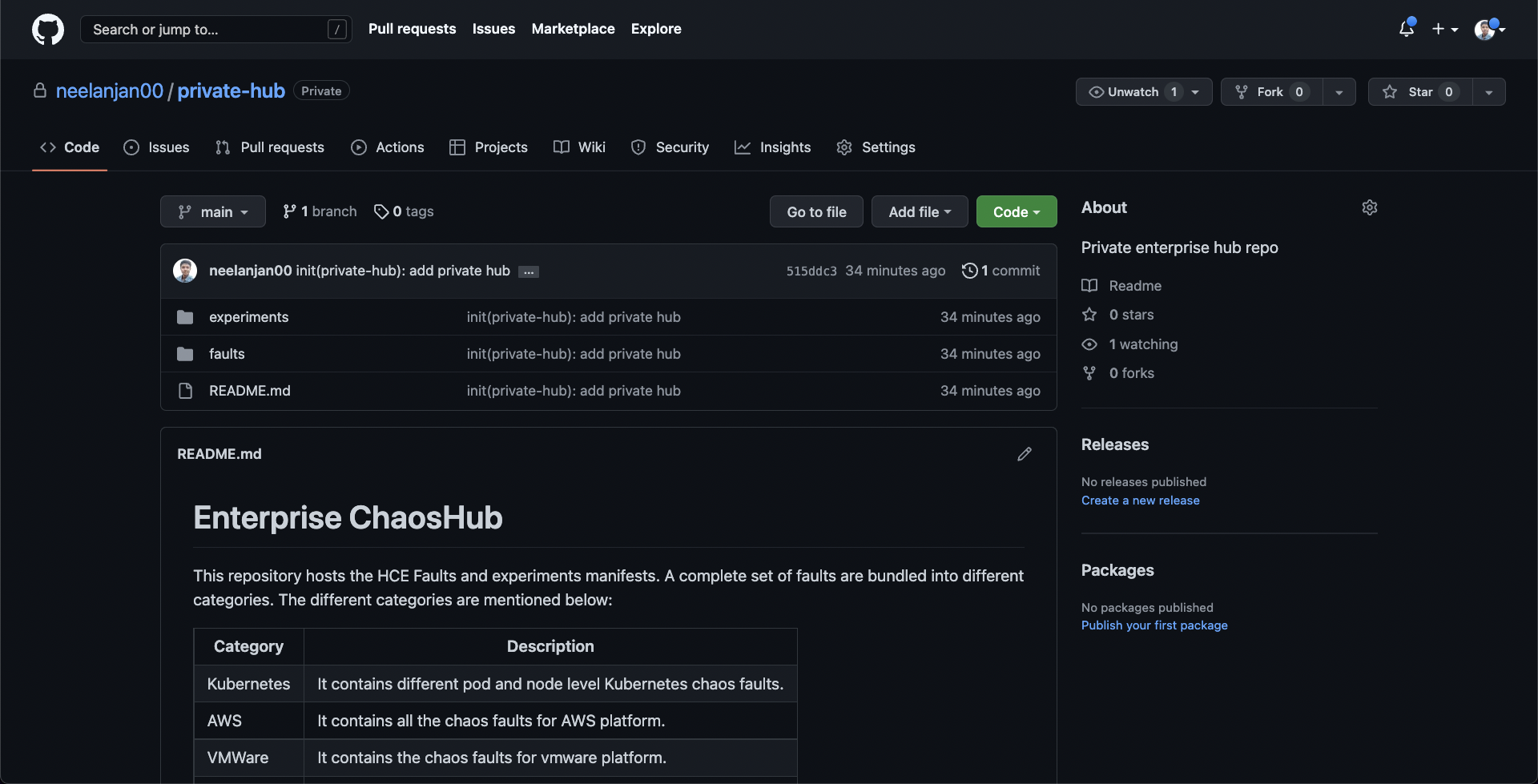The width and height of the screenshot is (1538, 784).
Task: Select the Actions tab
Action: [x=388, y=147]
